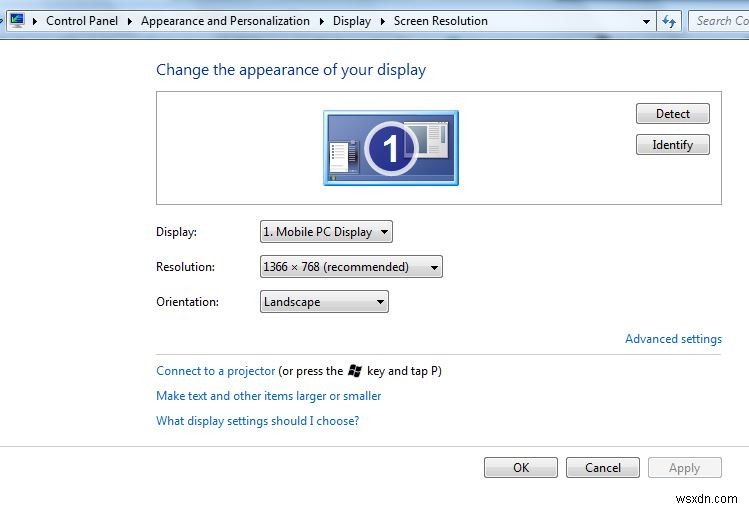Open Connect to a projector link
Image resolution: width=749 pixels, height=509 pixels.
click(215, 371)
